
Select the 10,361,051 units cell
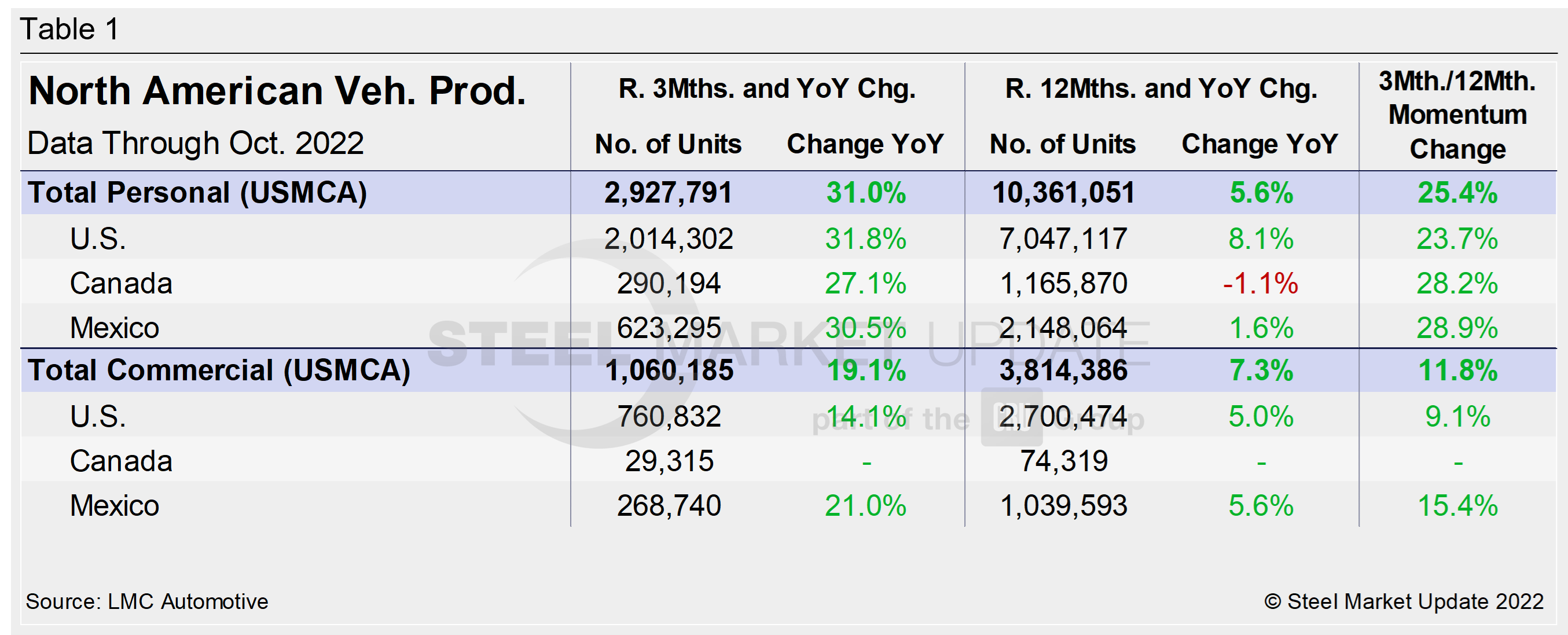(x=1063, y=193)
